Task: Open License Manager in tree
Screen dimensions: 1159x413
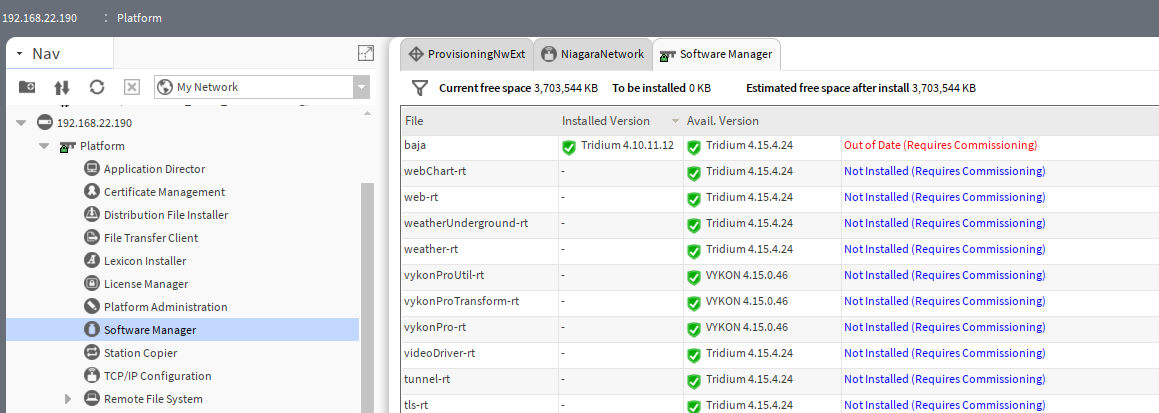Action: tap(146, 284)
